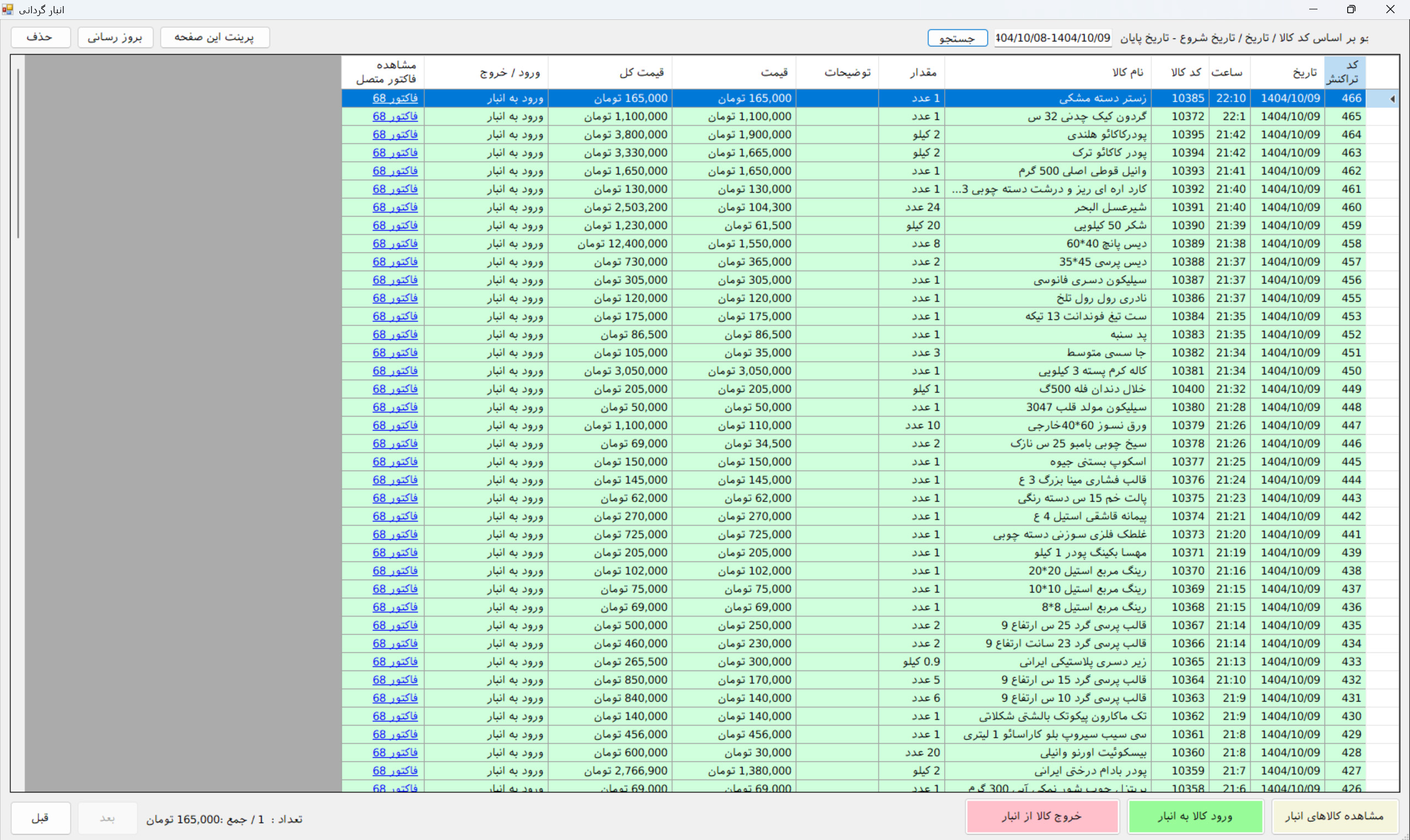Click the نام کالا column header
The image size is (1410, 840).
[1127, 73]
